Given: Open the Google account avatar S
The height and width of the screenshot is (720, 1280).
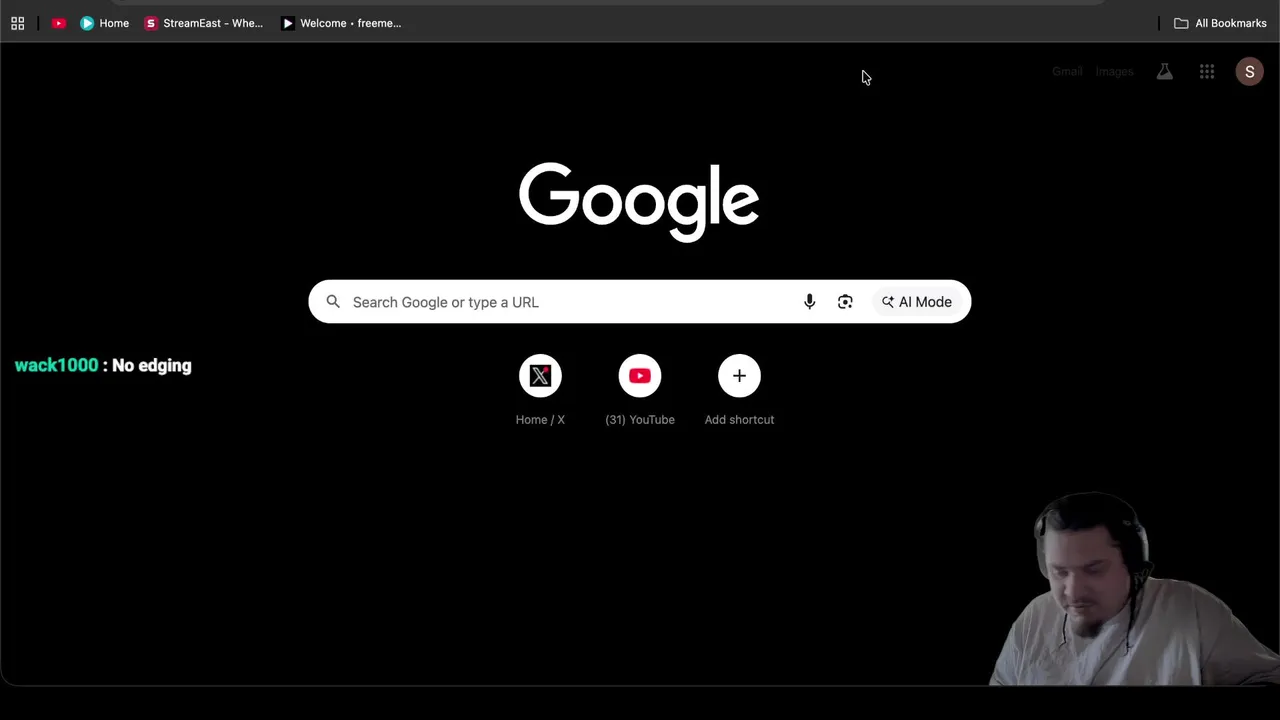Looking at the screenshot, I should [x=1249, y=72].
